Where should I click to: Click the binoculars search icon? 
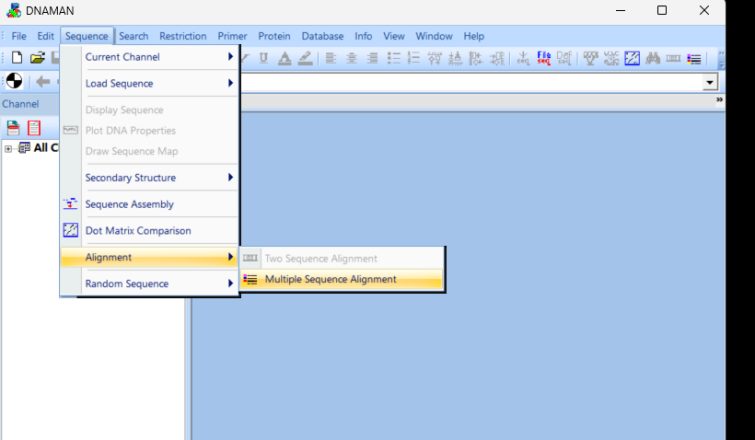click(652, 58)
